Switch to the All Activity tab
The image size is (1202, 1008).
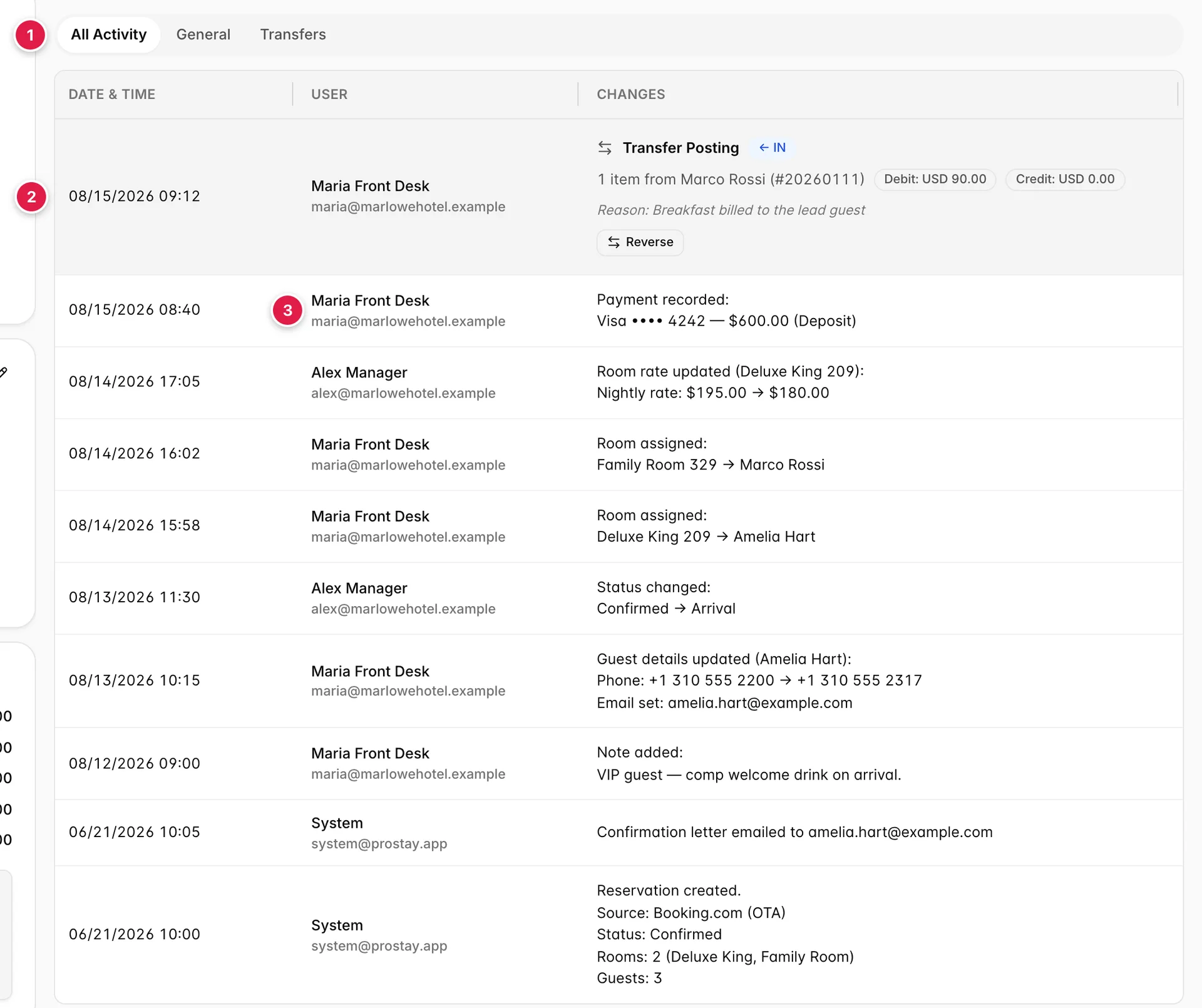(108, 34)
